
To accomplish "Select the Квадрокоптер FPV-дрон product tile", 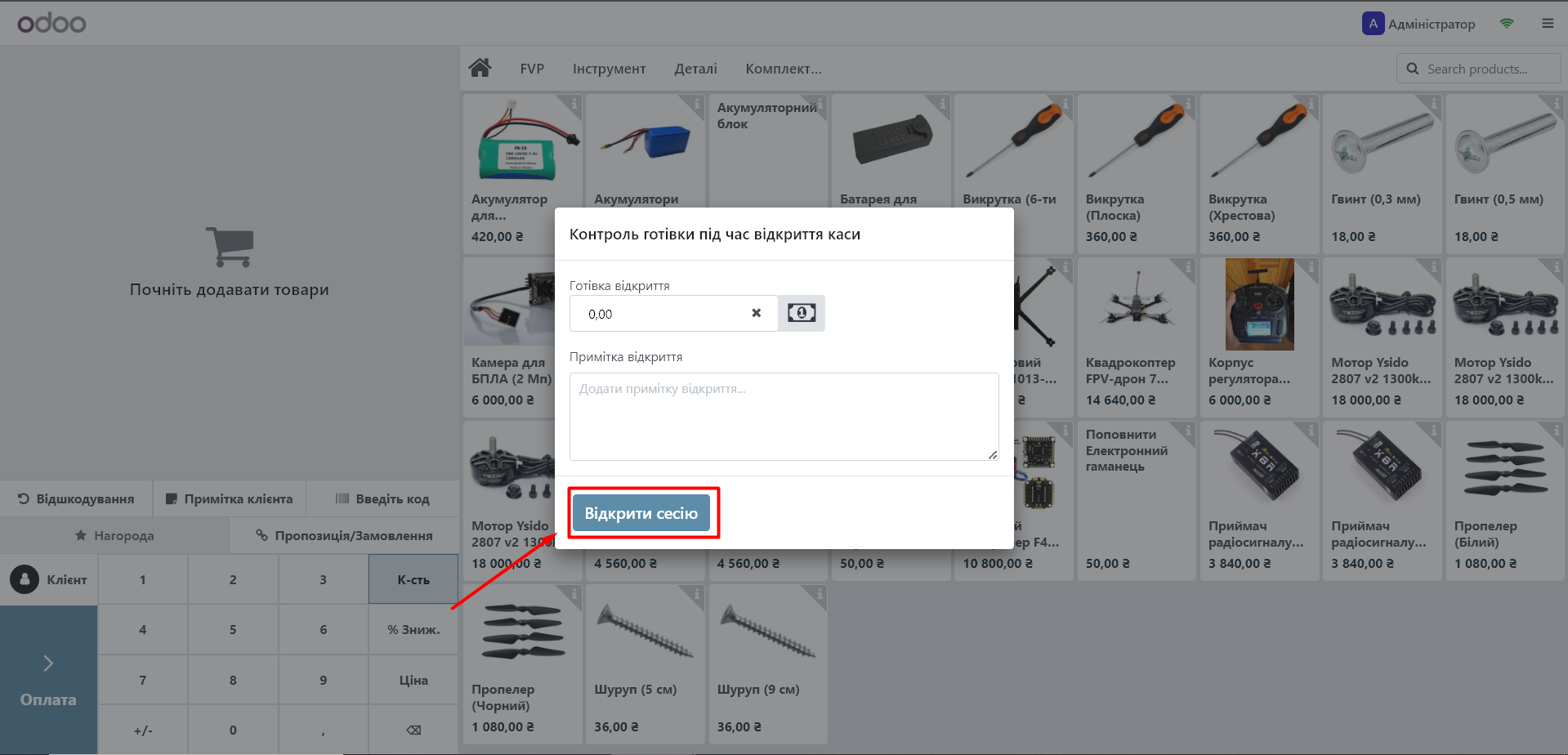I will (x=1137, y=337).
